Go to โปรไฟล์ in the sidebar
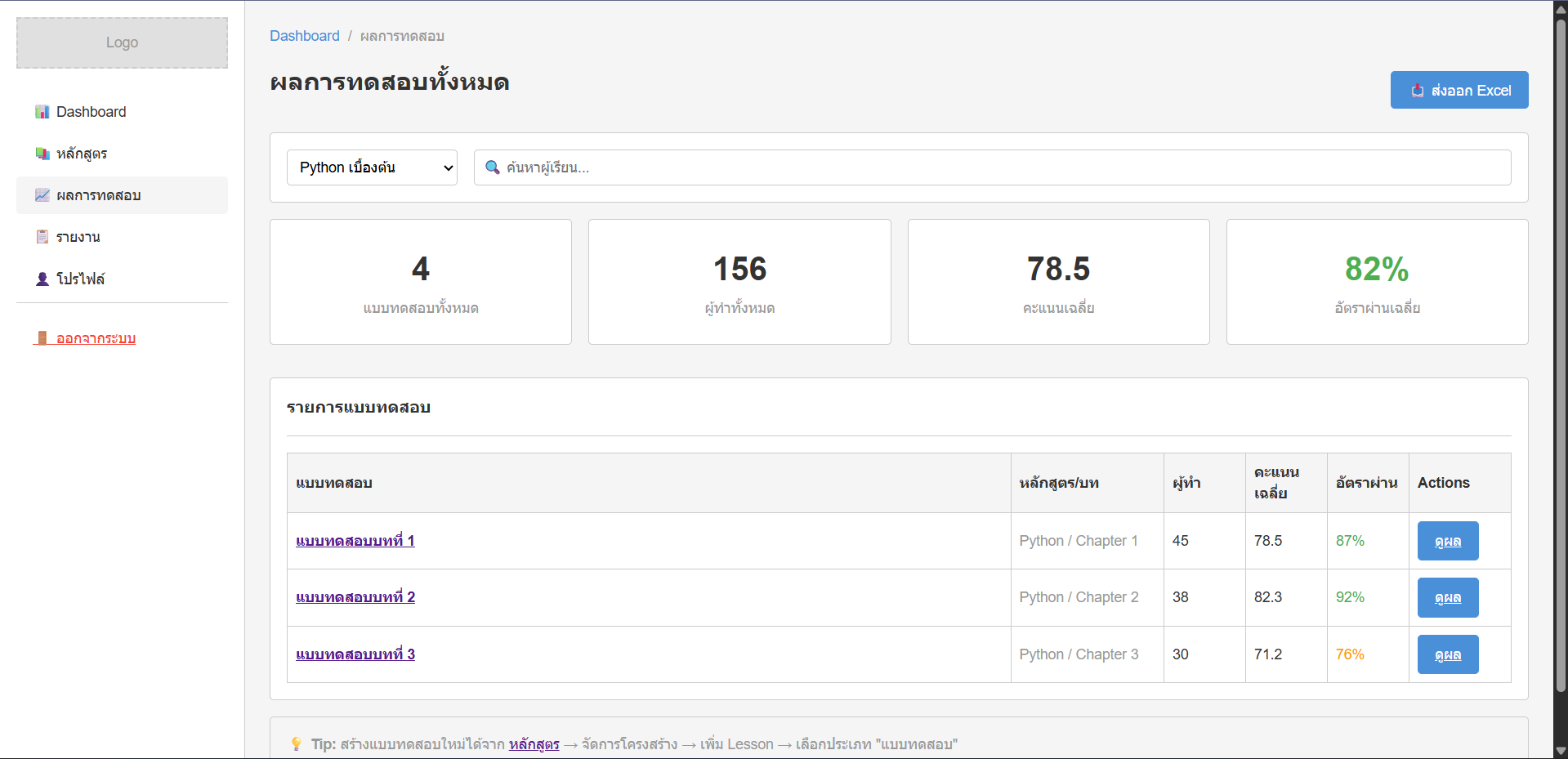 tap(80, 279)
